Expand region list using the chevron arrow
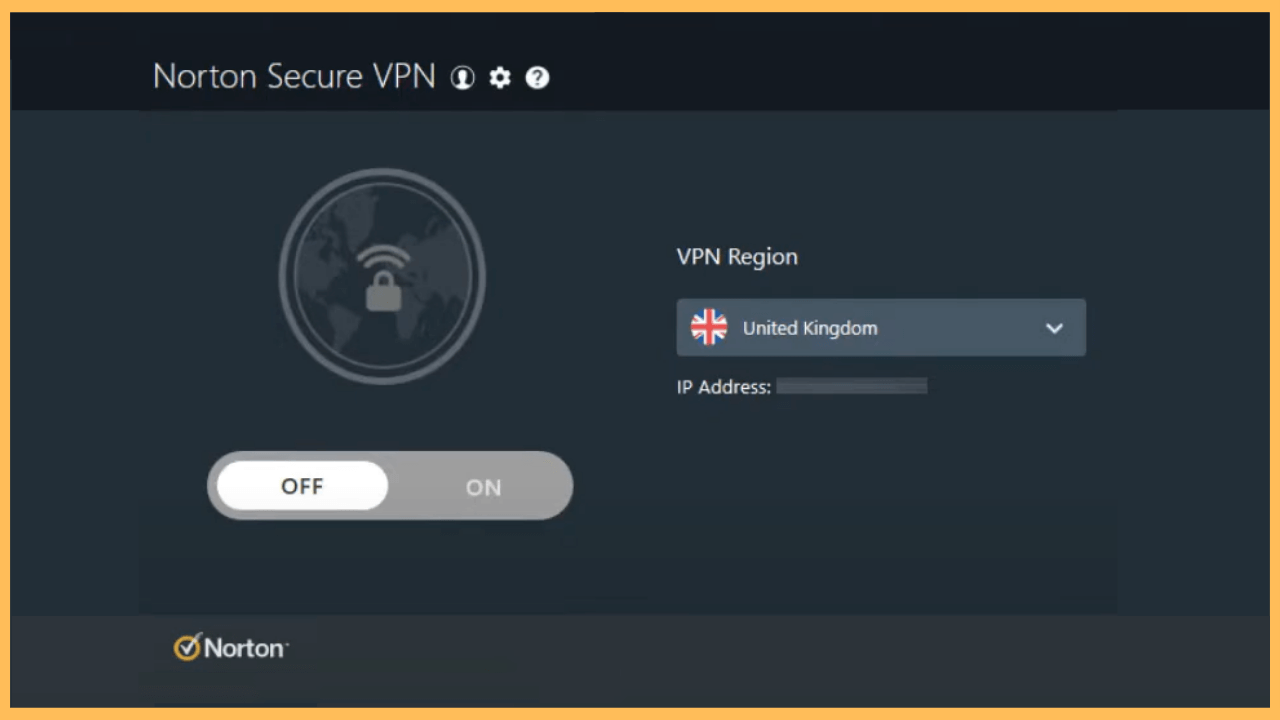This screenshot has height=720, width=1280. pos(1054,328)
